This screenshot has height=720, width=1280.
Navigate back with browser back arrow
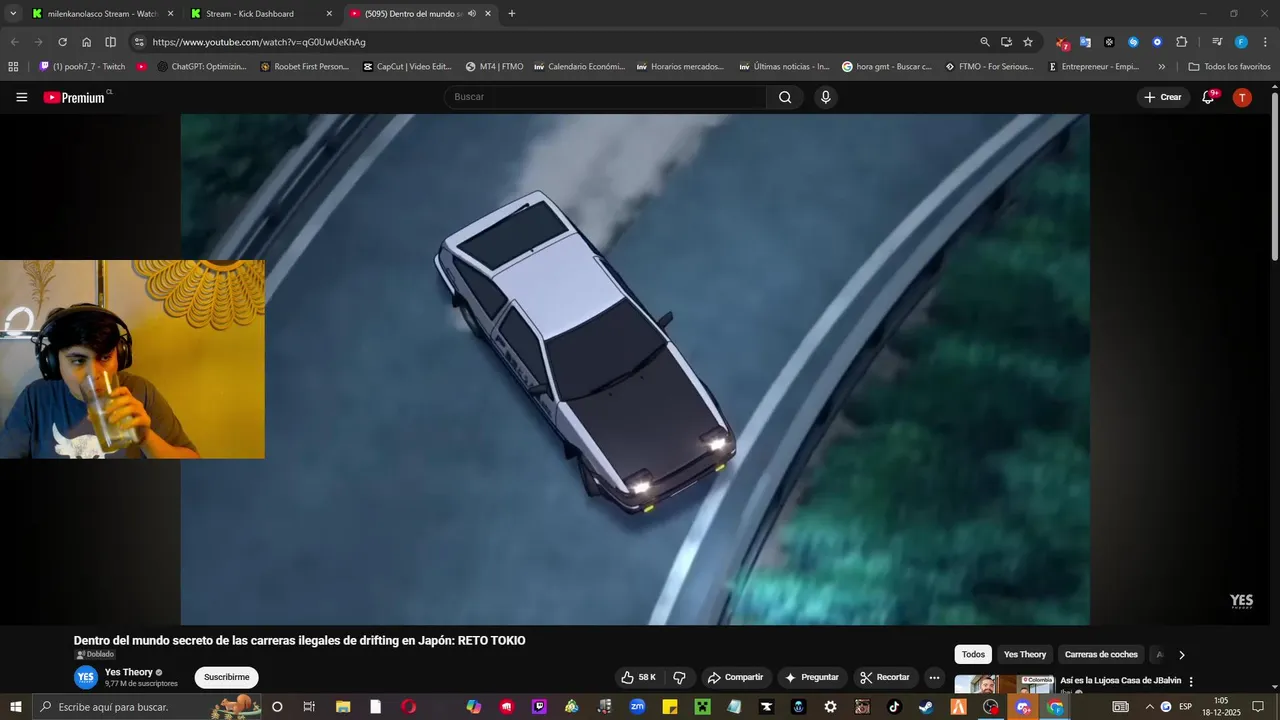(x=14, y=42)
